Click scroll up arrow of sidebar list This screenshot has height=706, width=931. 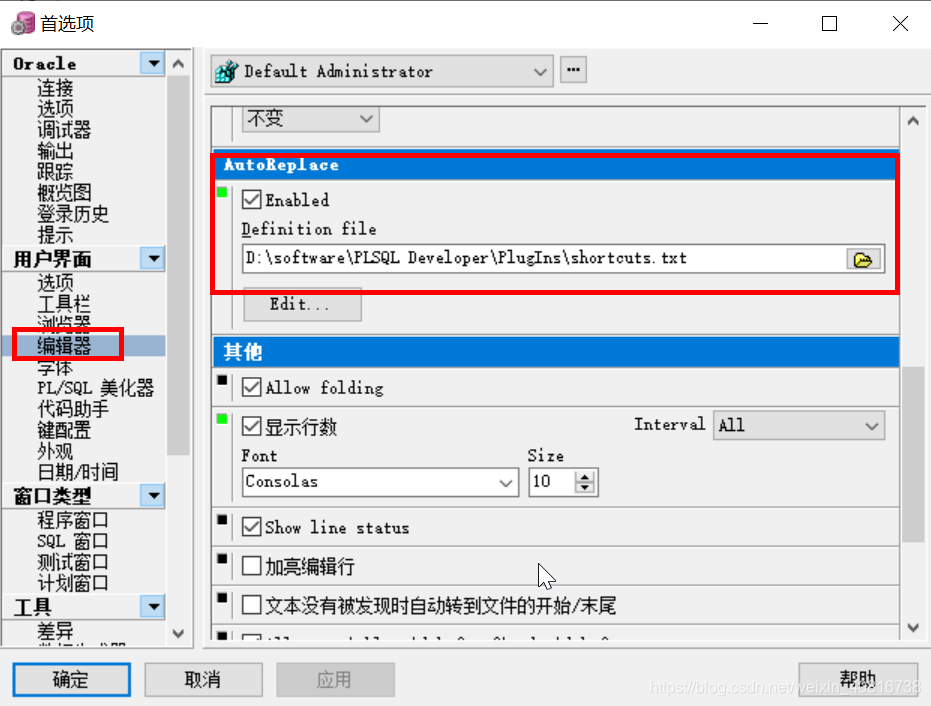click(x=178, y=63)
